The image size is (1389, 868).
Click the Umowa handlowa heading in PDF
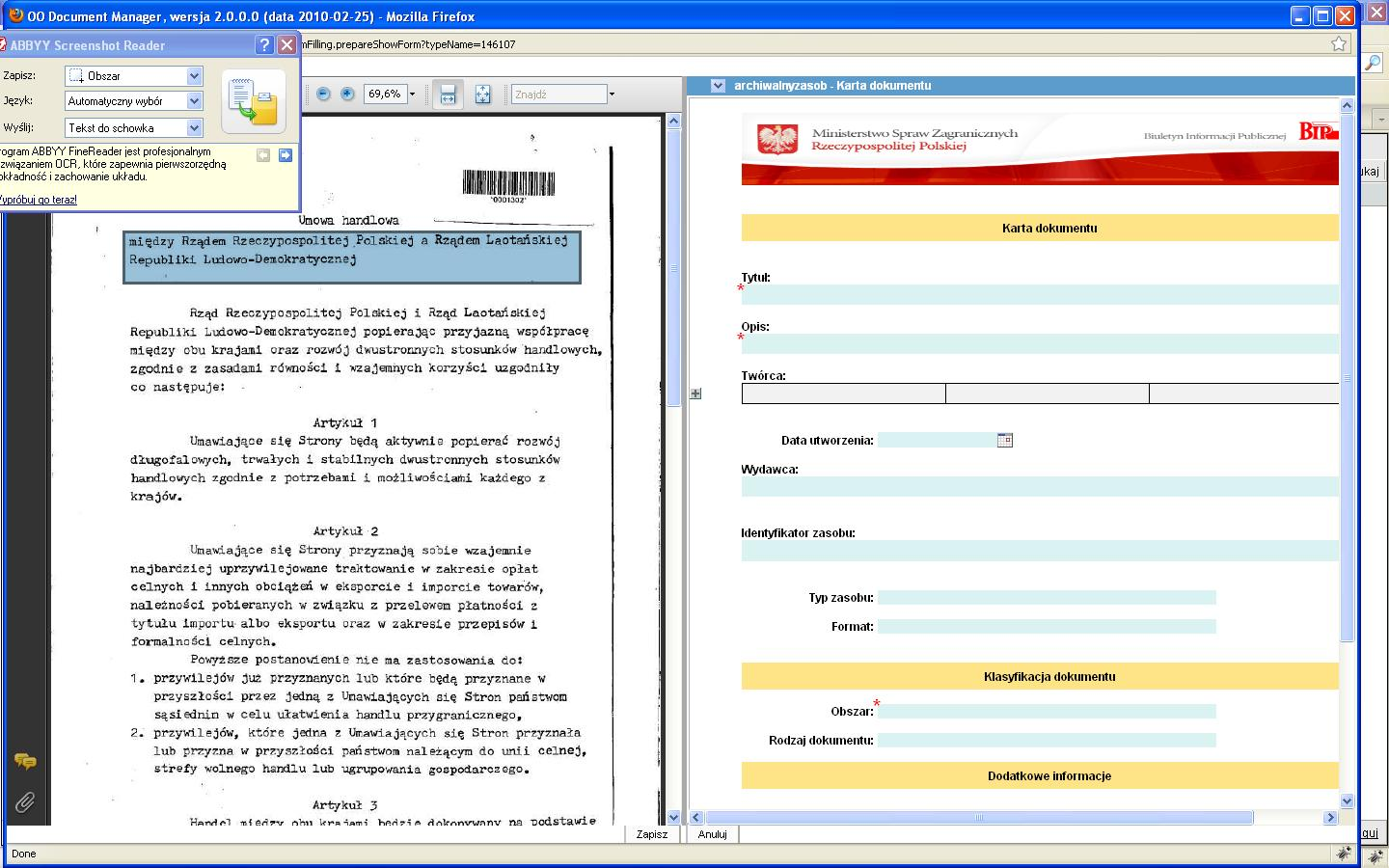(x=348, y=220)
